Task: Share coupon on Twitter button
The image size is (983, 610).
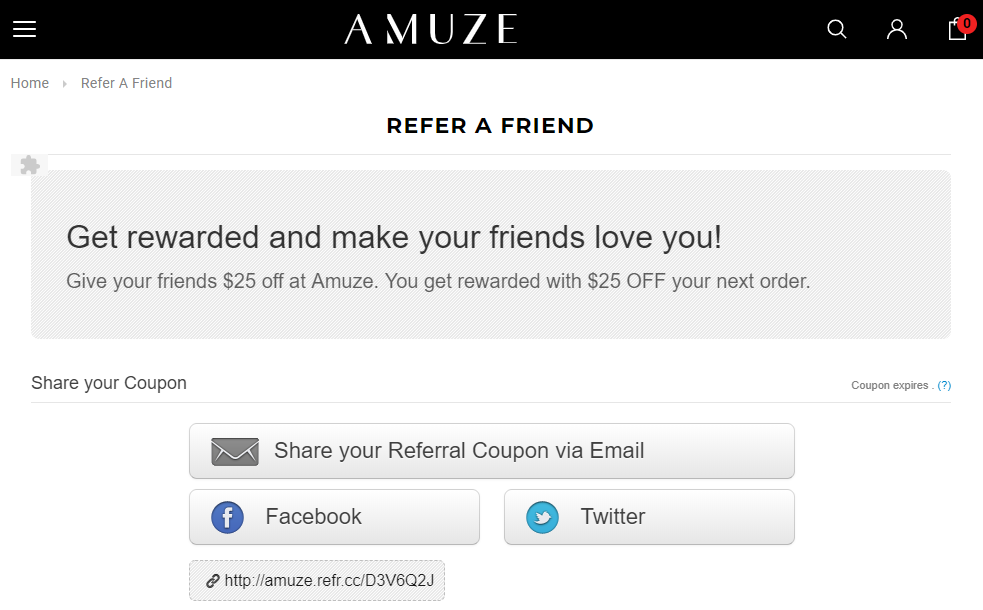Action: pyautogui.click(x=649, y=517)
